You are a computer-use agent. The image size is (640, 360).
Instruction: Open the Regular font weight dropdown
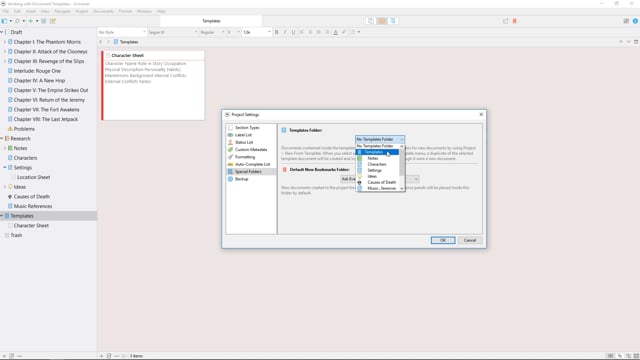click(212, 32)
